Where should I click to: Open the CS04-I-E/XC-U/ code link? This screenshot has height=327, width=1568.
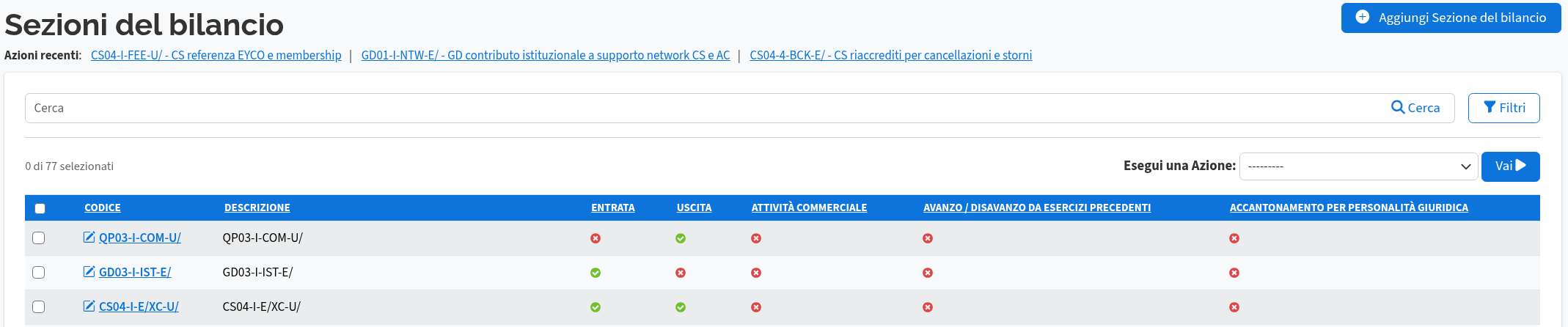139,306
